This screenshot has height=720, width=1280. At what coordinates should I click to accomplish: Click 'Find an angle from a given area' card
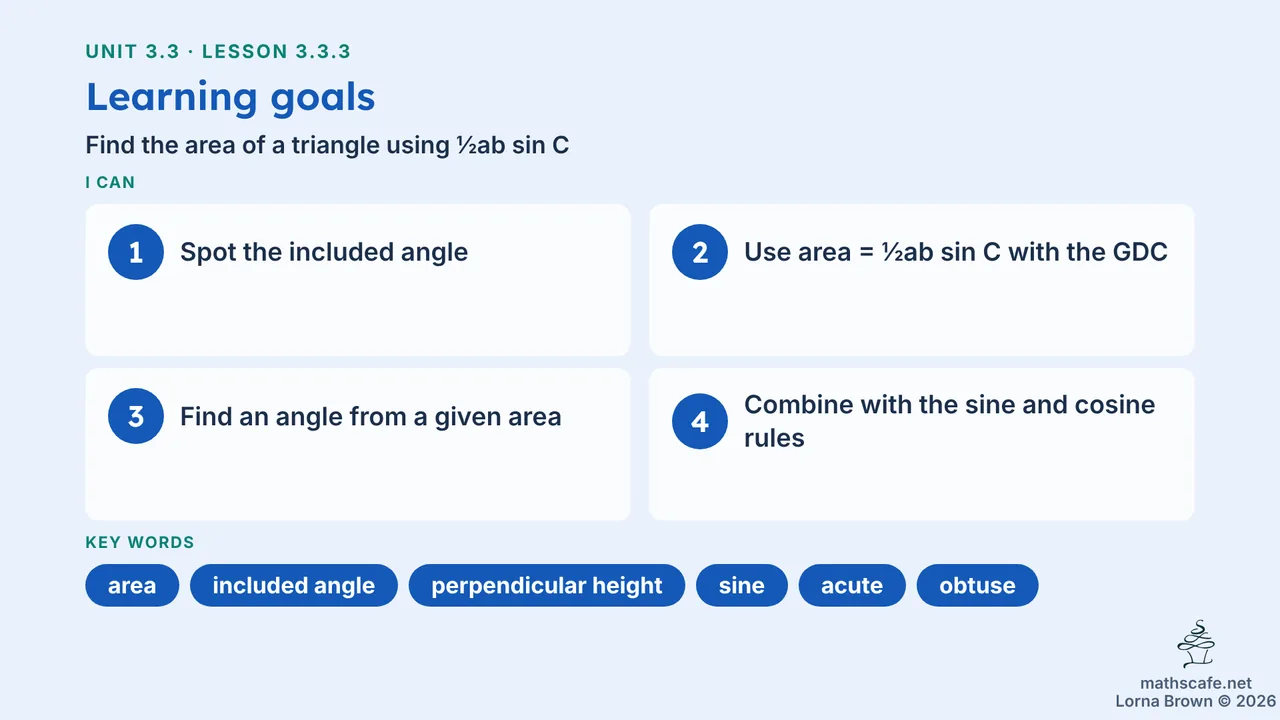[x=358, y=444]
